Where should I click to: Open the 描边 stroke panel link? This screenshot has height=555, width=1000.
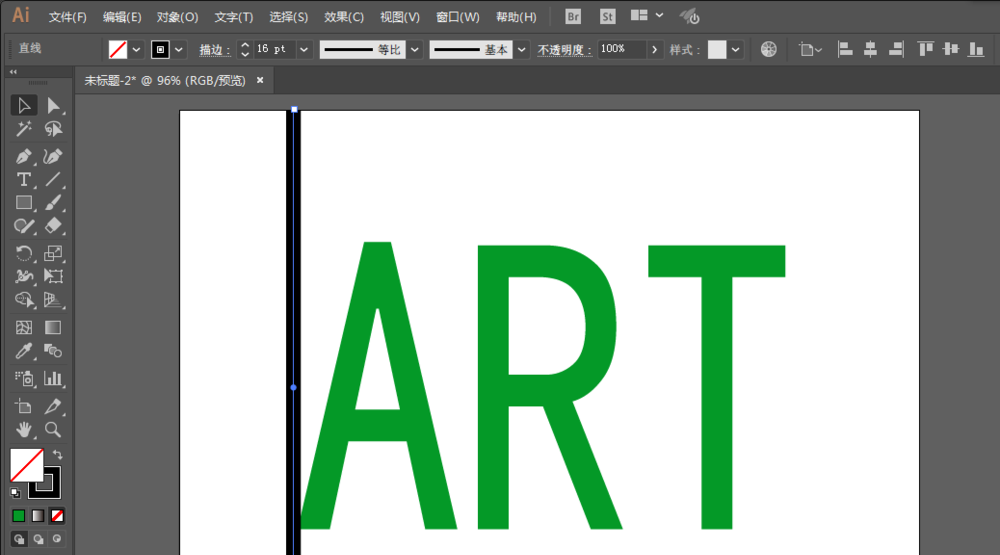click(215, 50)
